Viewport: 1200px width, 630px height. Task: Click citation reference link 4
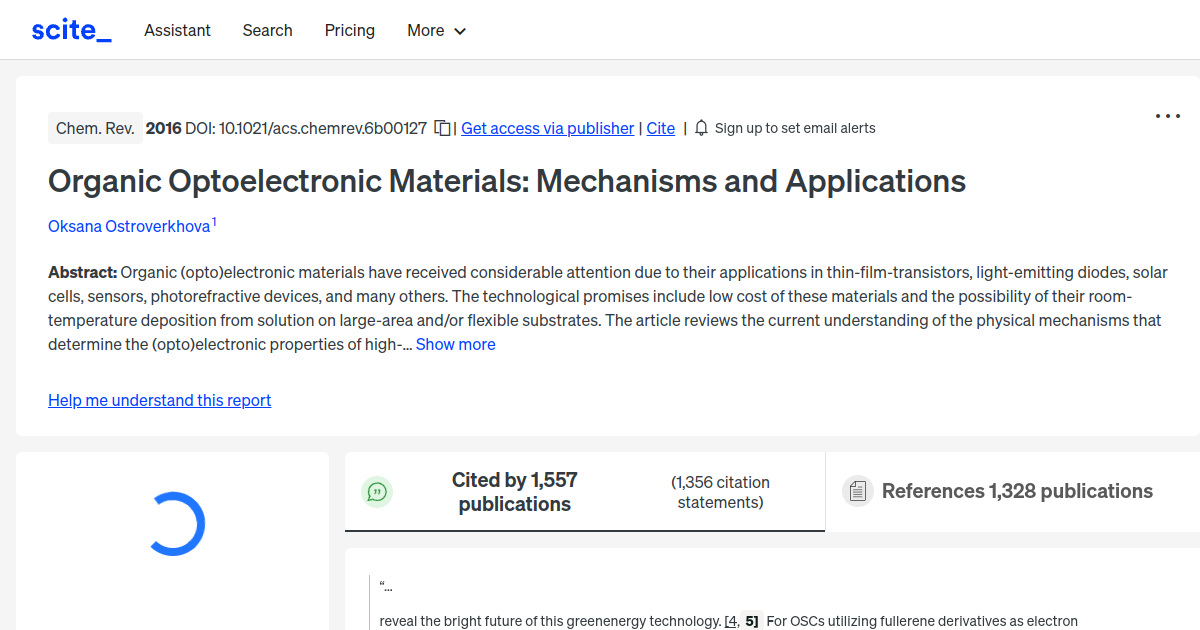click(731, 621)
